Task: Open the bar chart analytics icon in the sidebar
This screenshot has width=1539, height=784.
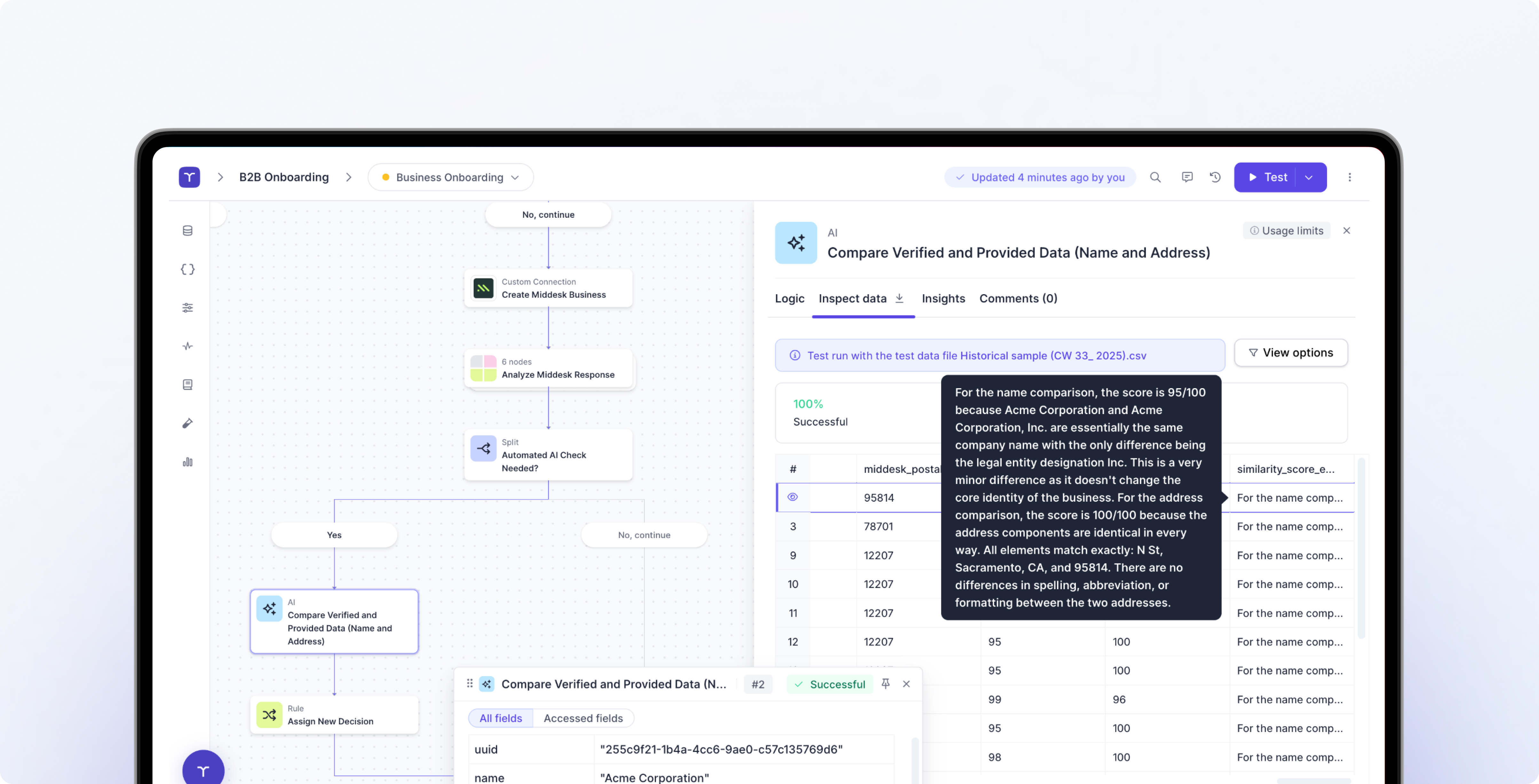Action: [x=188, y=462]
